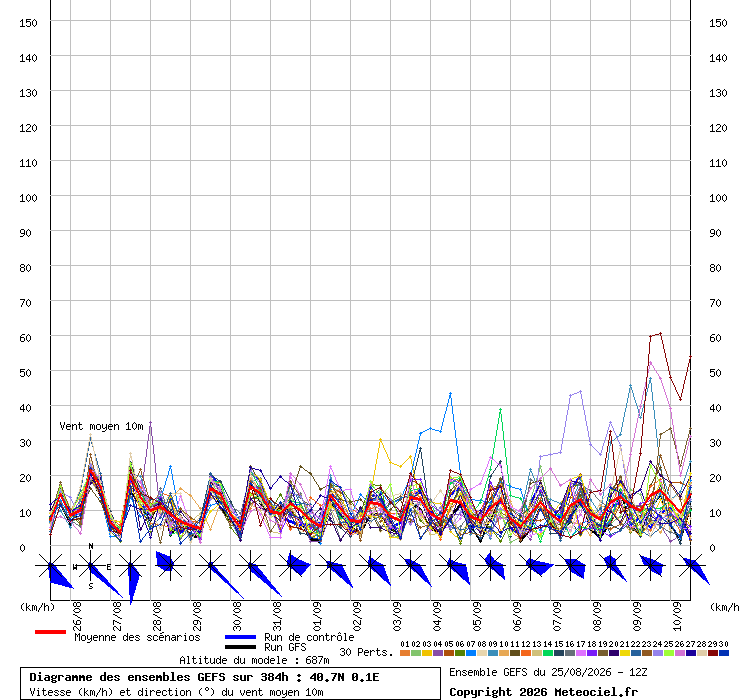Select perturbation 04 purple swatch
740x700 pixels.
pyautogui.click(x=438, y=653)
